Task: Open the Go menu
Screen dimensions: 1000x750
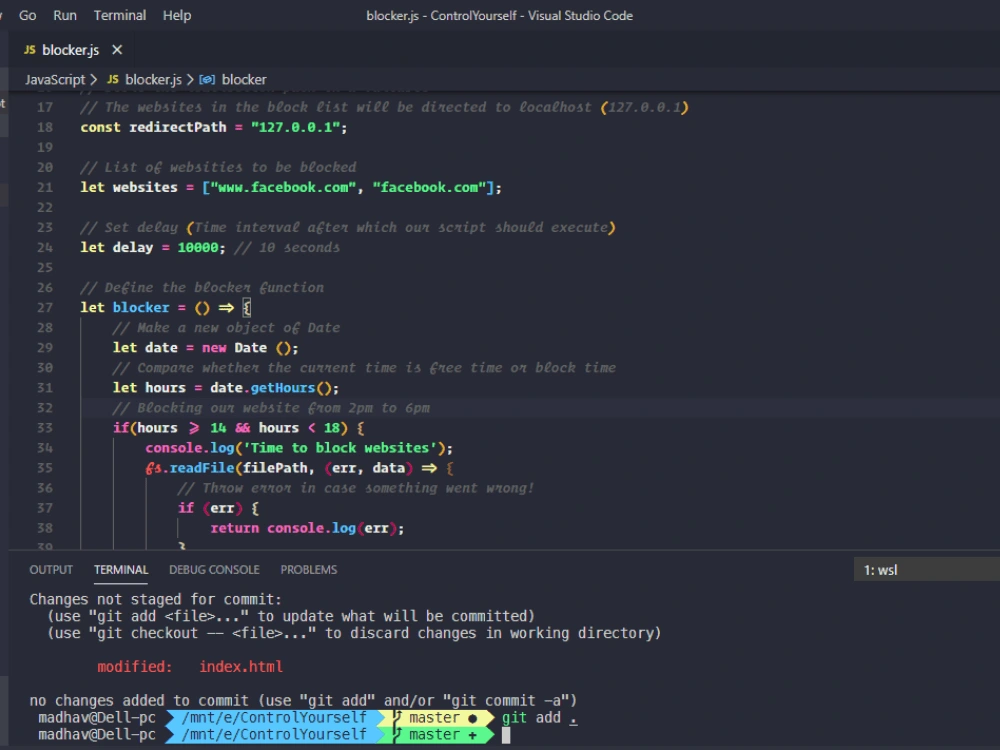Action: pyautogui.click(x=27, y=15)
